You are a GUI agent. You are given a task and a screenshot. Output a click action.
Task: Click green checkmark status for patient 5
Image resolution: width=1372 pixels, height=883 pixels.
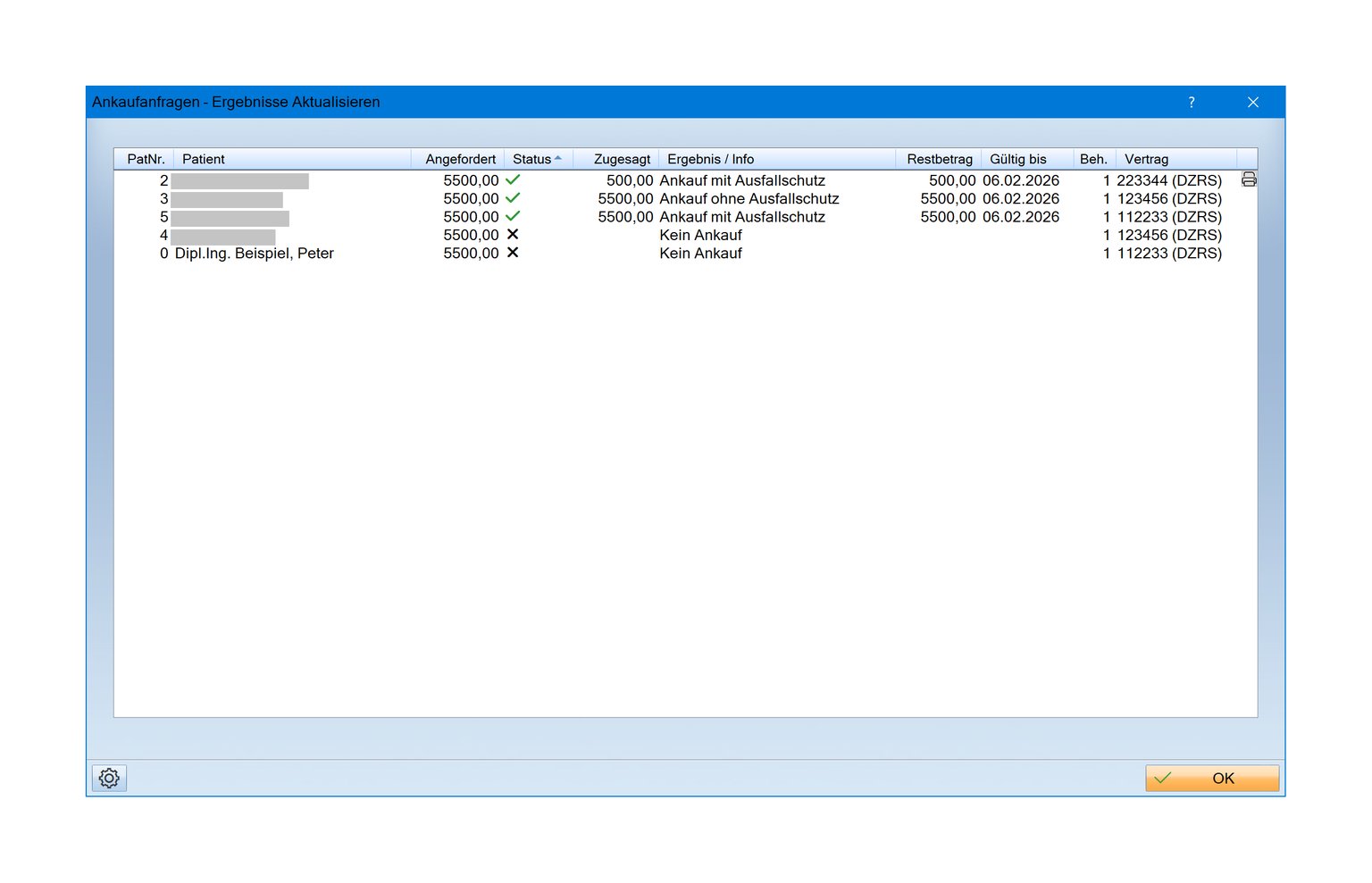pos(513,217)
